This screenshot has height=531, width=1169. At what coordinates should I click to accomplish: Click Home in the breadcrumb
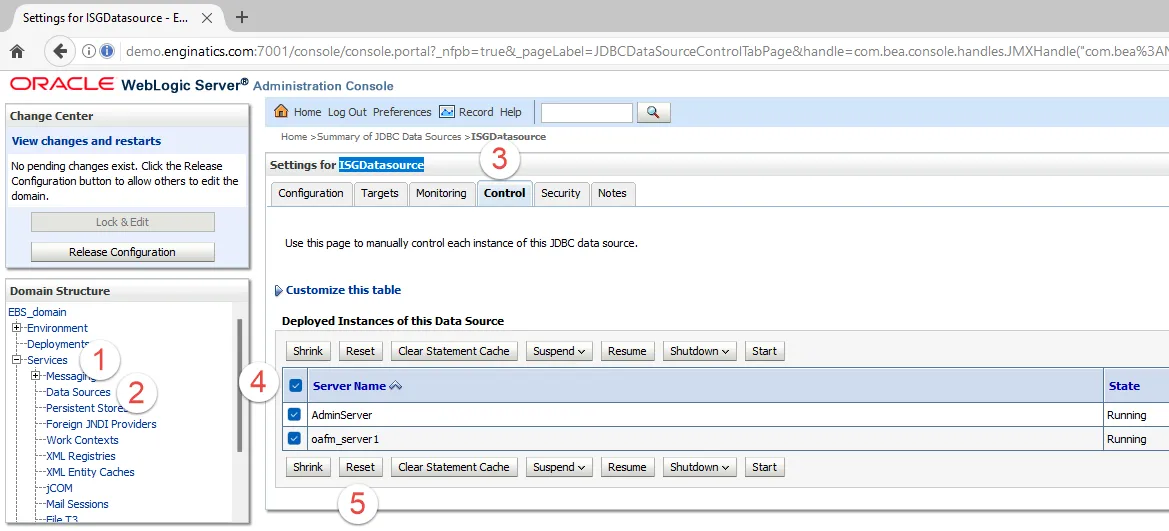tap(294, 137)
